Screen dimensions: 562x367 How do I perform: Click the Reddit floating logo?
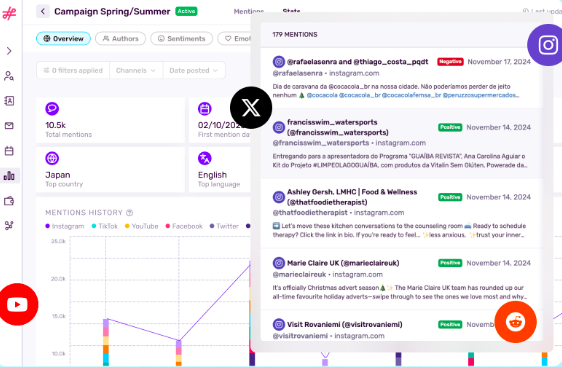tap(515, 322)
